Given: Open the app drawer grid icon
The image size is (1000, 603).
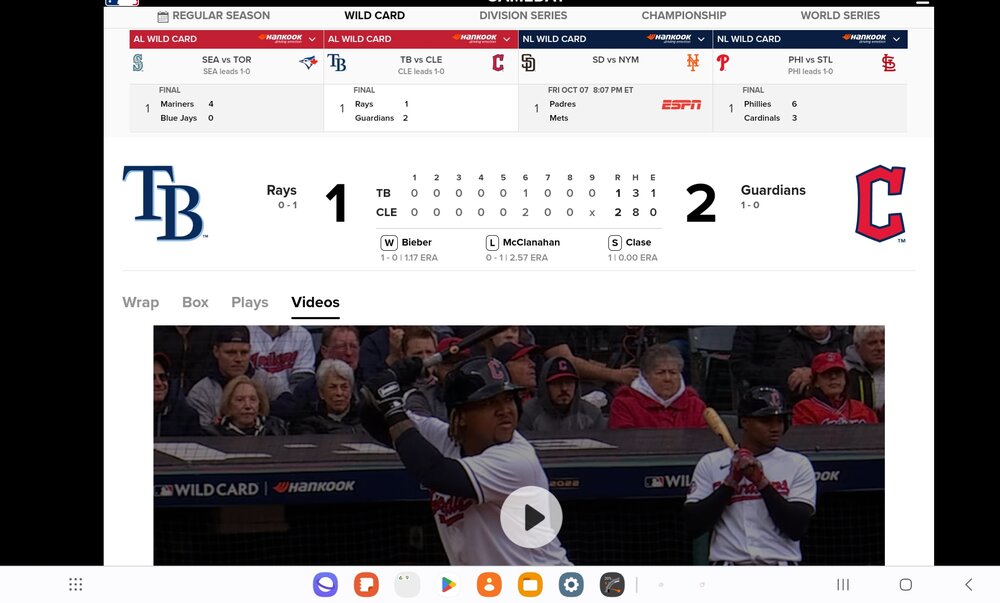Looking at the screenshot, I should [75, 585].
